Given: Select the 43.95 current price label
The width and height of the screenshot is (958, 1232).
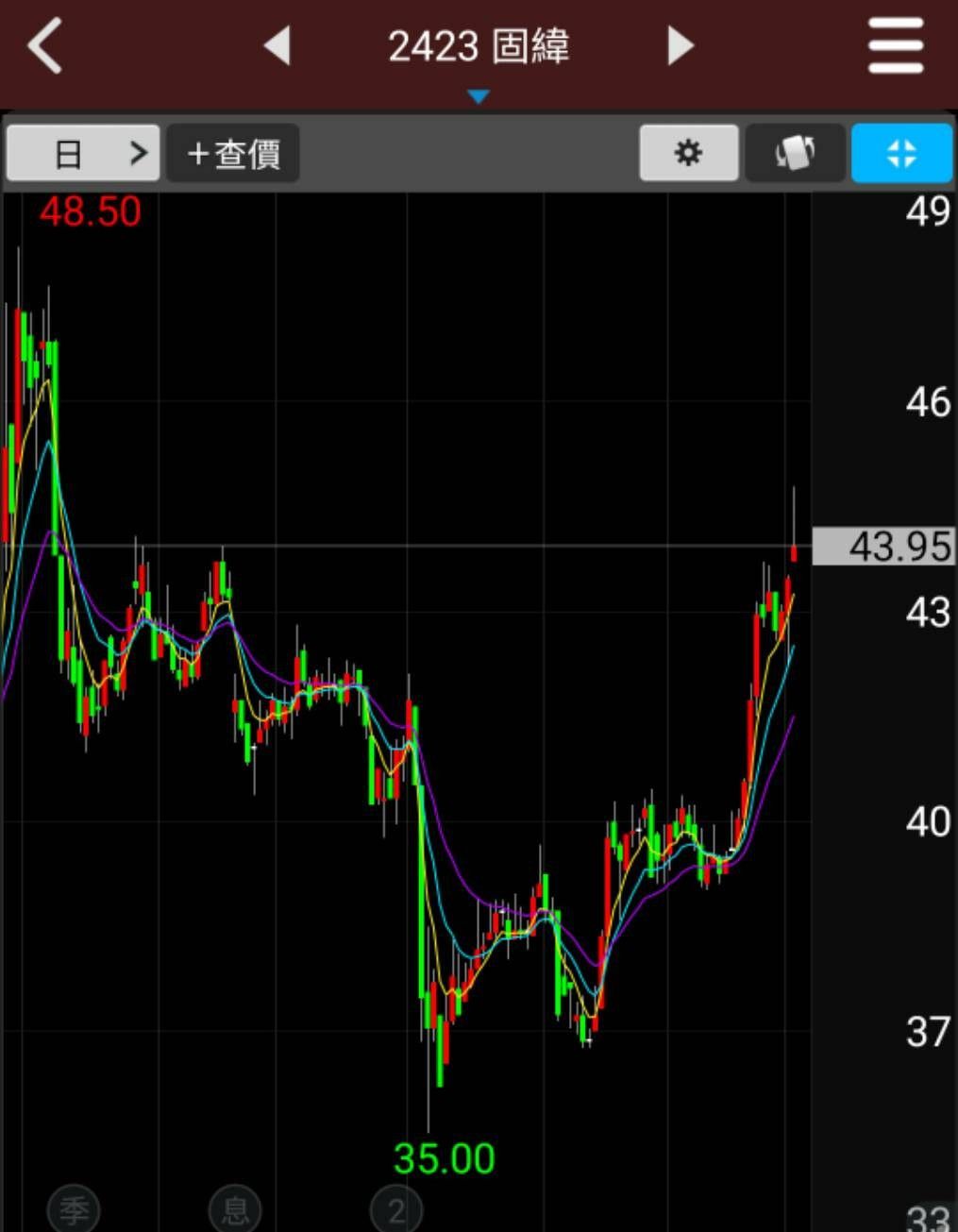Looking at the screenshot, I should pos(883,547).
